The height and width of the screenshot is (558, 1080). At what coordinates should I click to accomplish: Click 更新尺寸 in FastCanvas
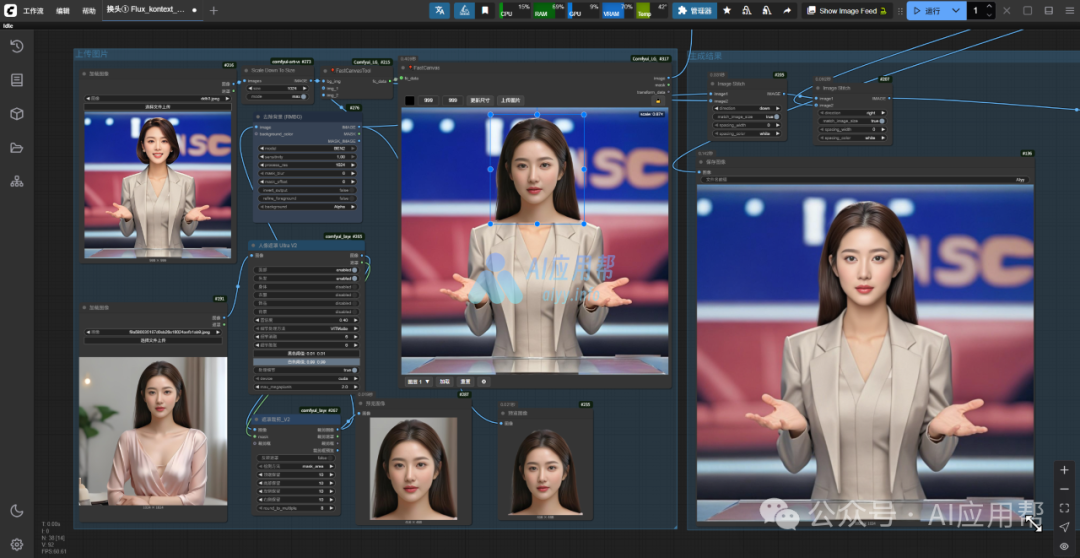[x=479, y=101]
